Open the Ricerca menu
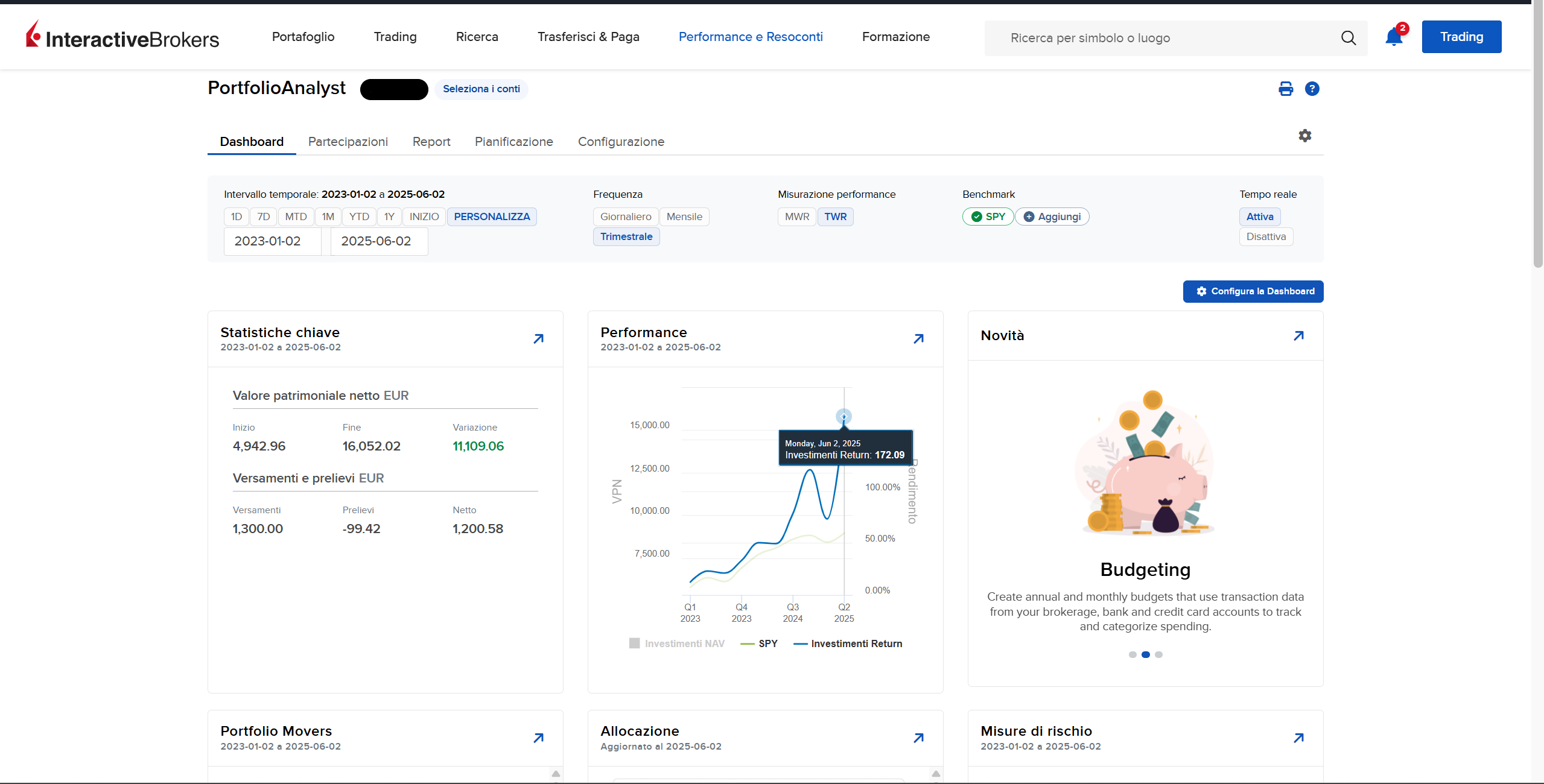Image resolution: width=1544 pixels, height=784 pixels. 477,37
